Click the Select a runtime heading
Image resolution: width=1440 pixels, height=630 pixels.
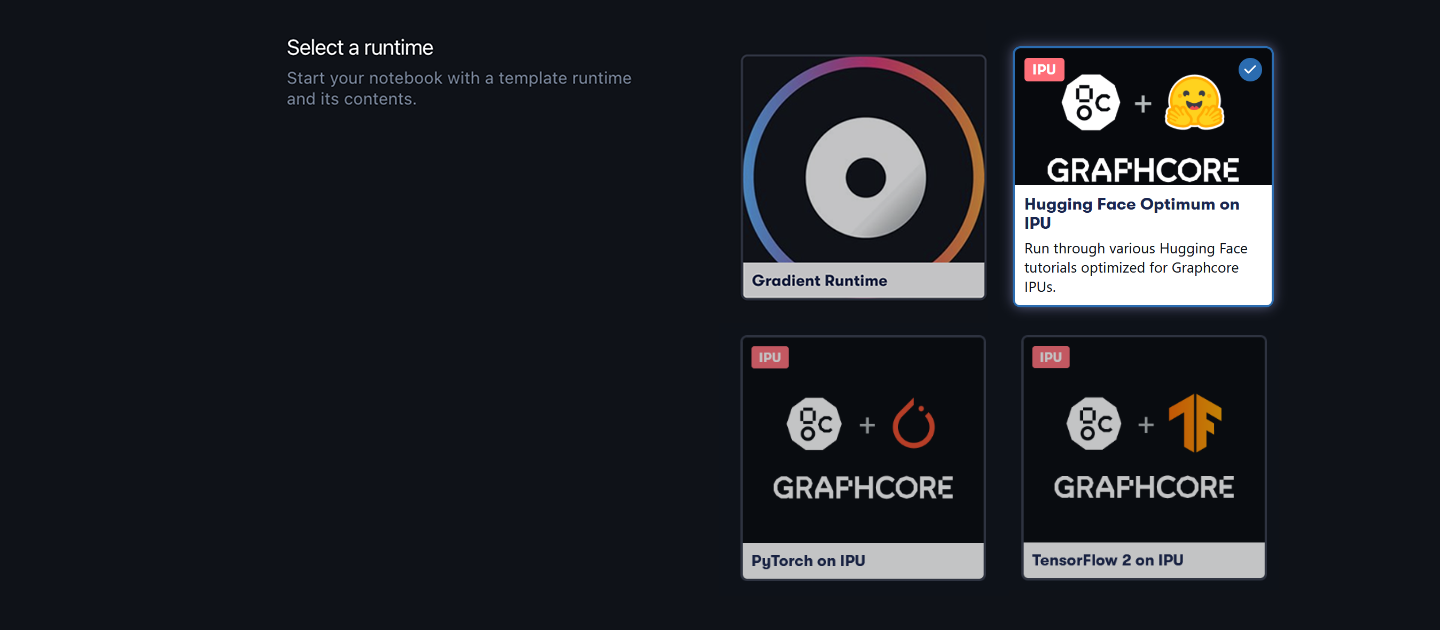[360, 48]
